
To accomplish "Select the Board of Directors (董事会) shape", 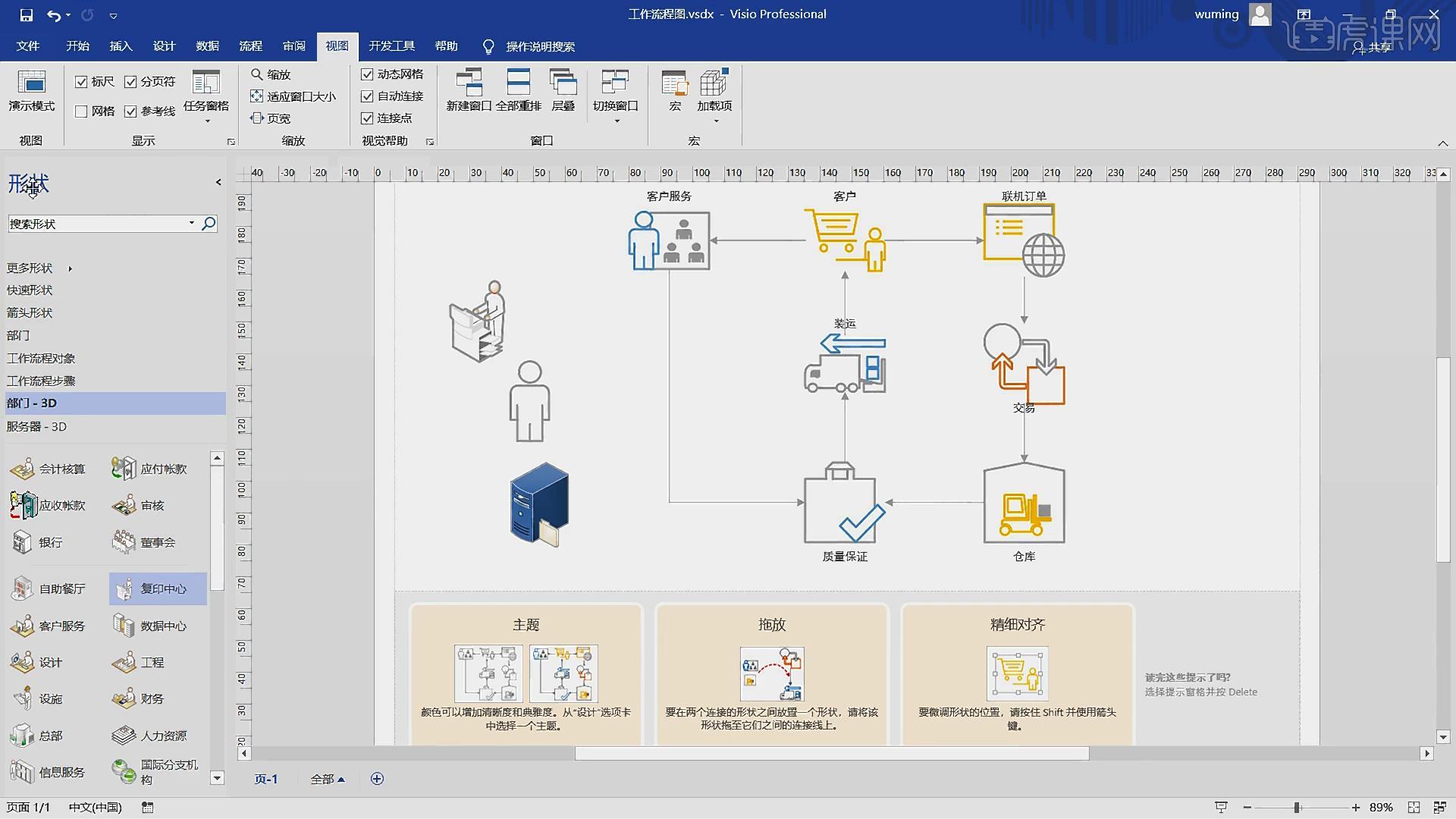I will click(144, 542).
